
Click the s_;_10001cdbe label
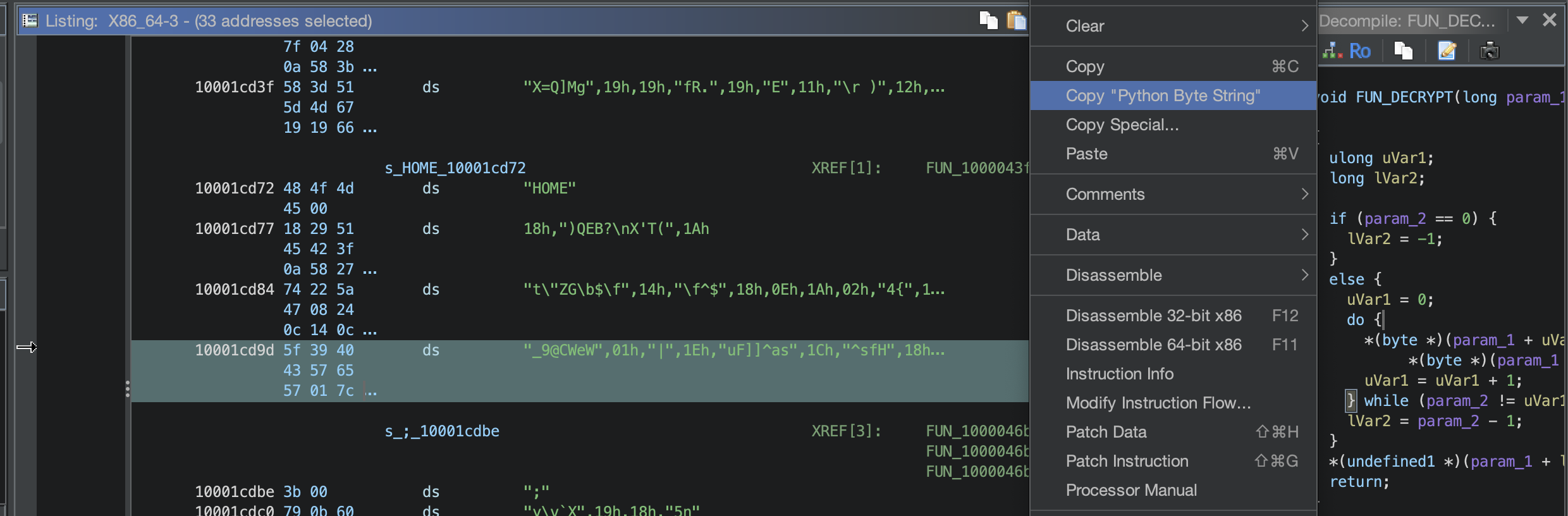pyautogui.click(x=442, y=431)
